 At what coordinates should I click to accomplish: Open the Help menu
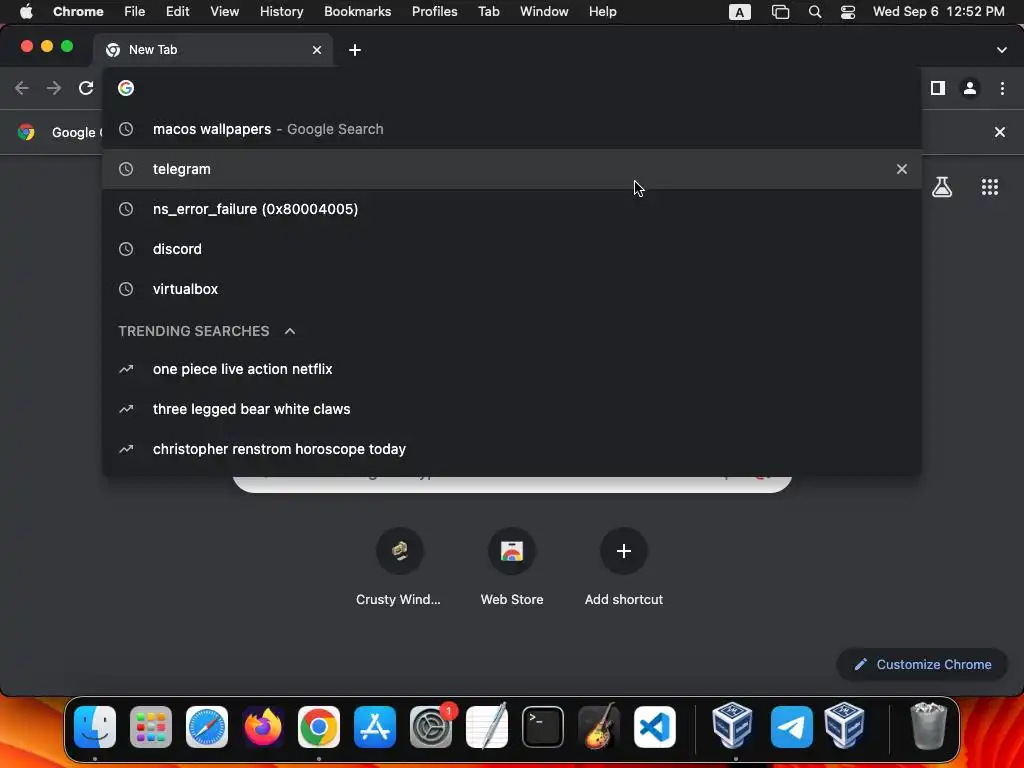click(602, 12)
